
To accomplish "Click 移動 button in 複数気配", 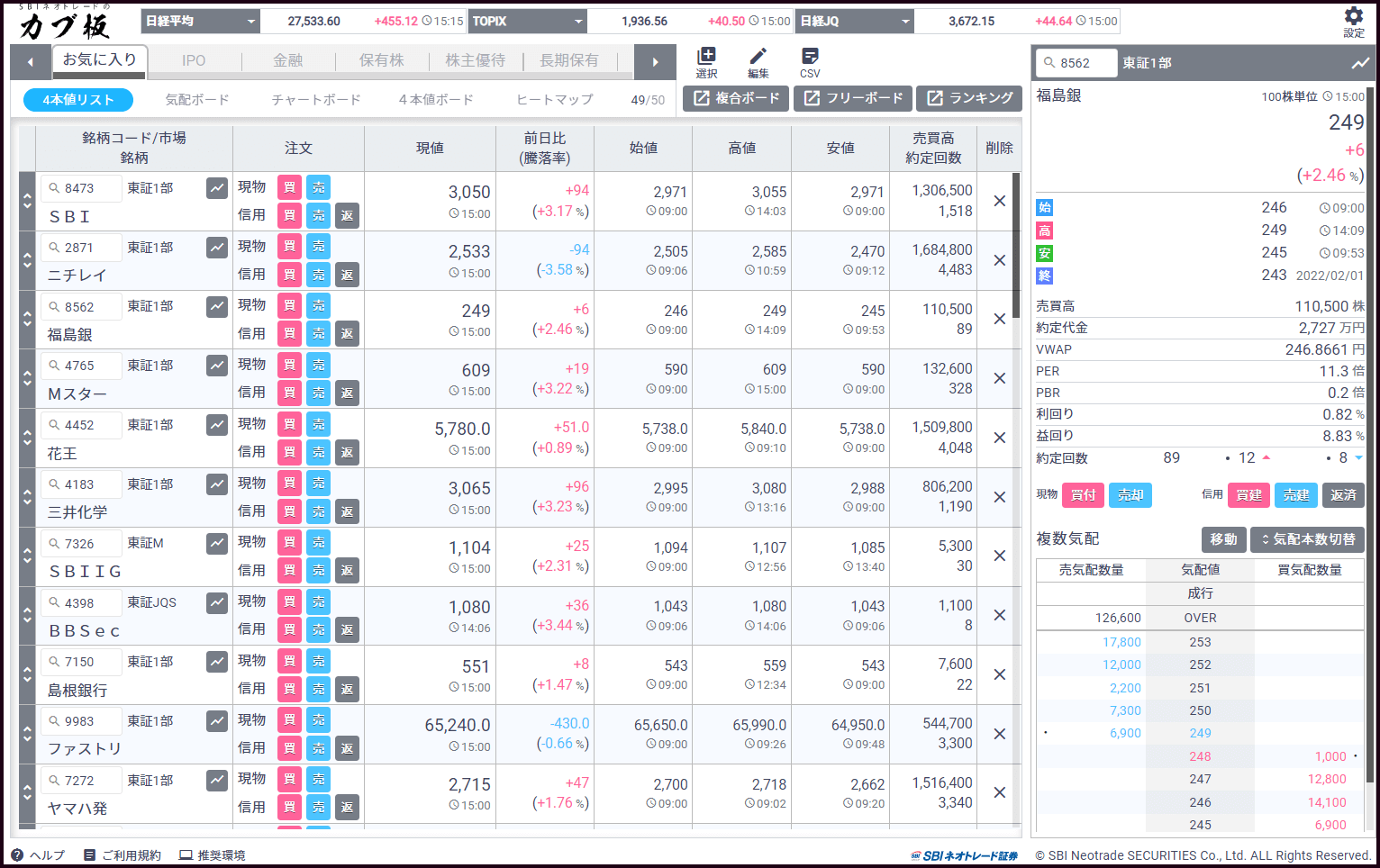I will [x=1224, y=539].
